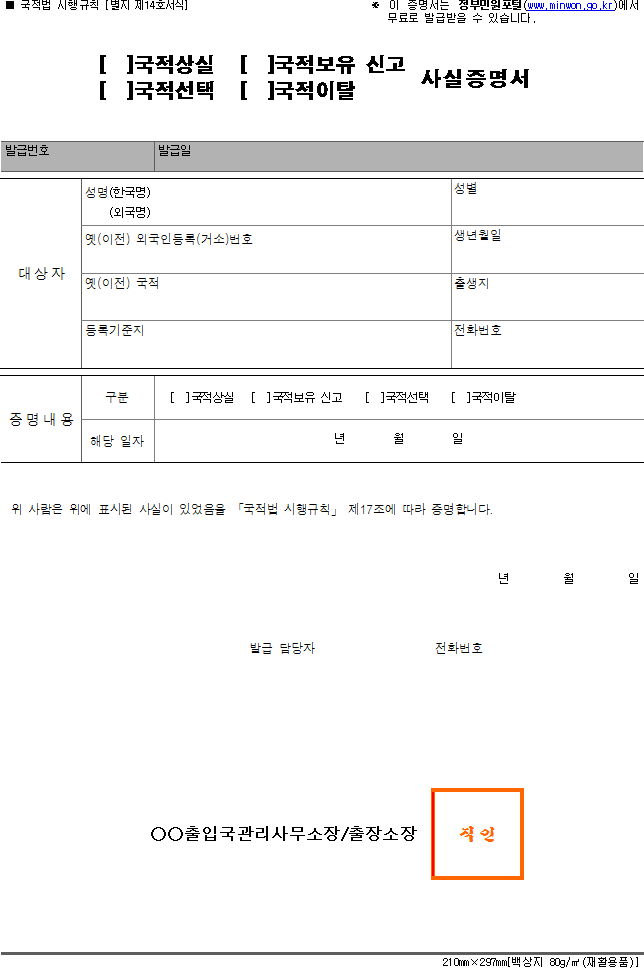Select the 등록기준지 field
This screenshot has height=968, width=644.
266,344
